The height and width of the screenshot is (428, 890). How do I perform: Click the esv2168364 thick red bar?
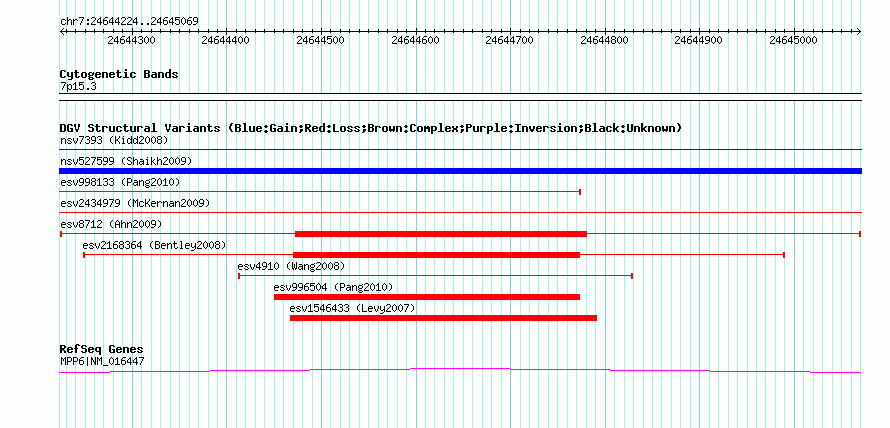pos(436,255)
